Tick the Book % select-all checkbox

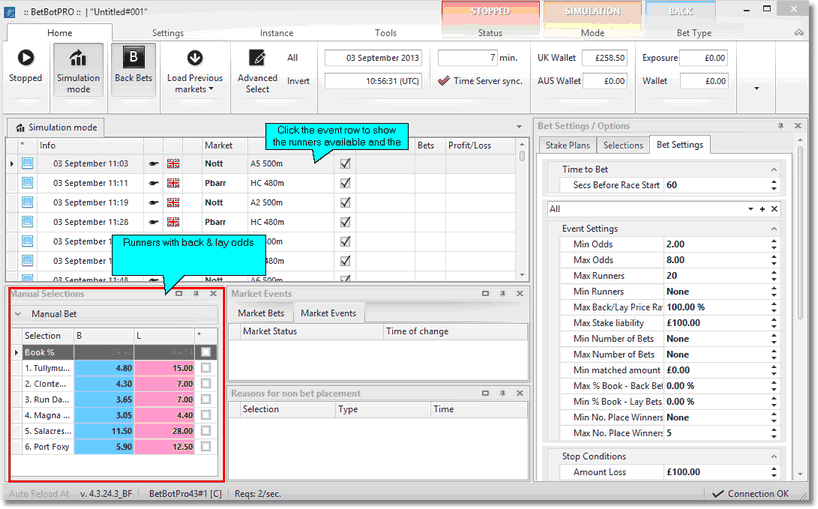[206, 352]
